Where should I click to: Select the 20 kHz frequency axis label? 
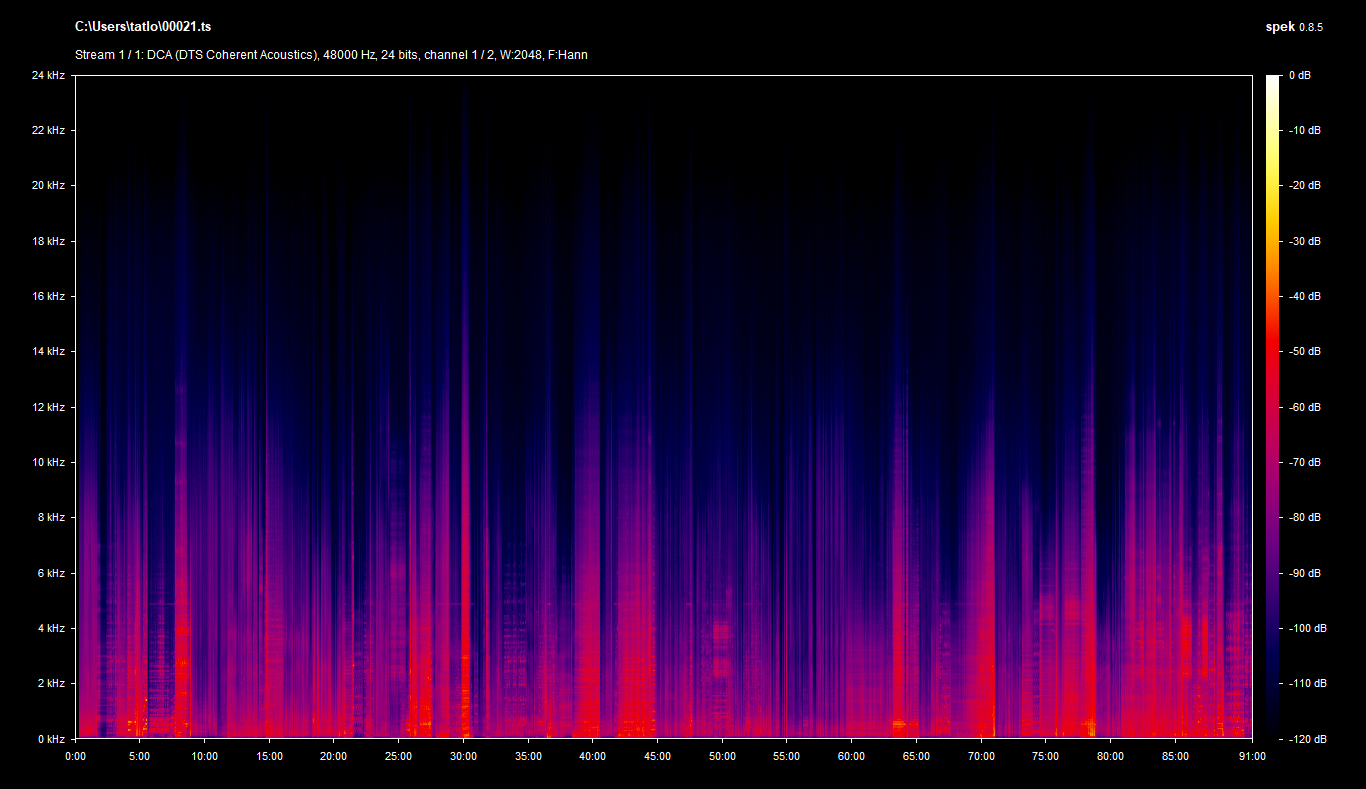(x=48, y=186)
